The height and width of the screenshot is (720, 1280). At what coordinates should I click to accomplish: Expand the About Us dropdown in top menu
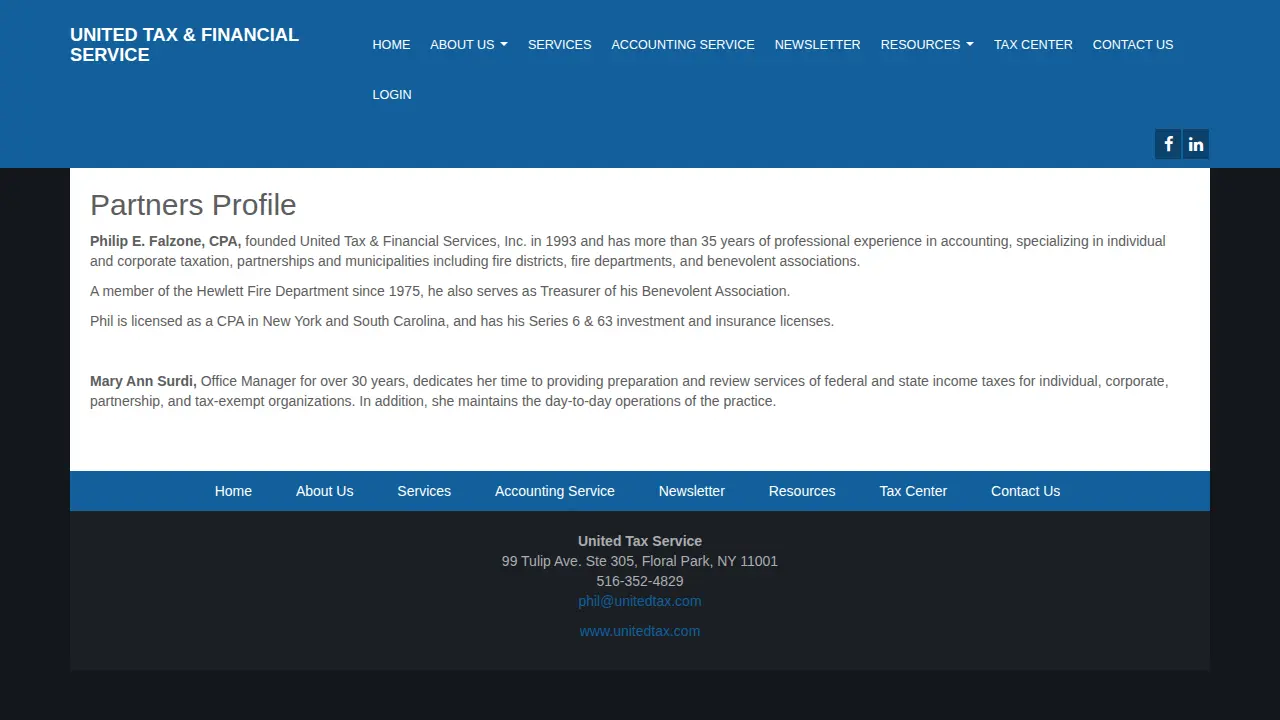coord(469,45)
